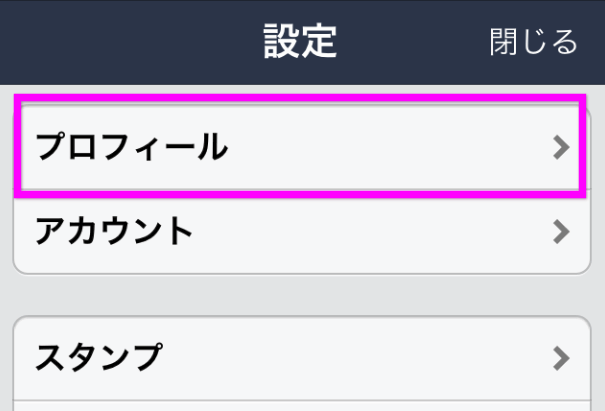Click the プロフィール label text
This screenshot has height=411, width=605.
(x=131, y=148)
